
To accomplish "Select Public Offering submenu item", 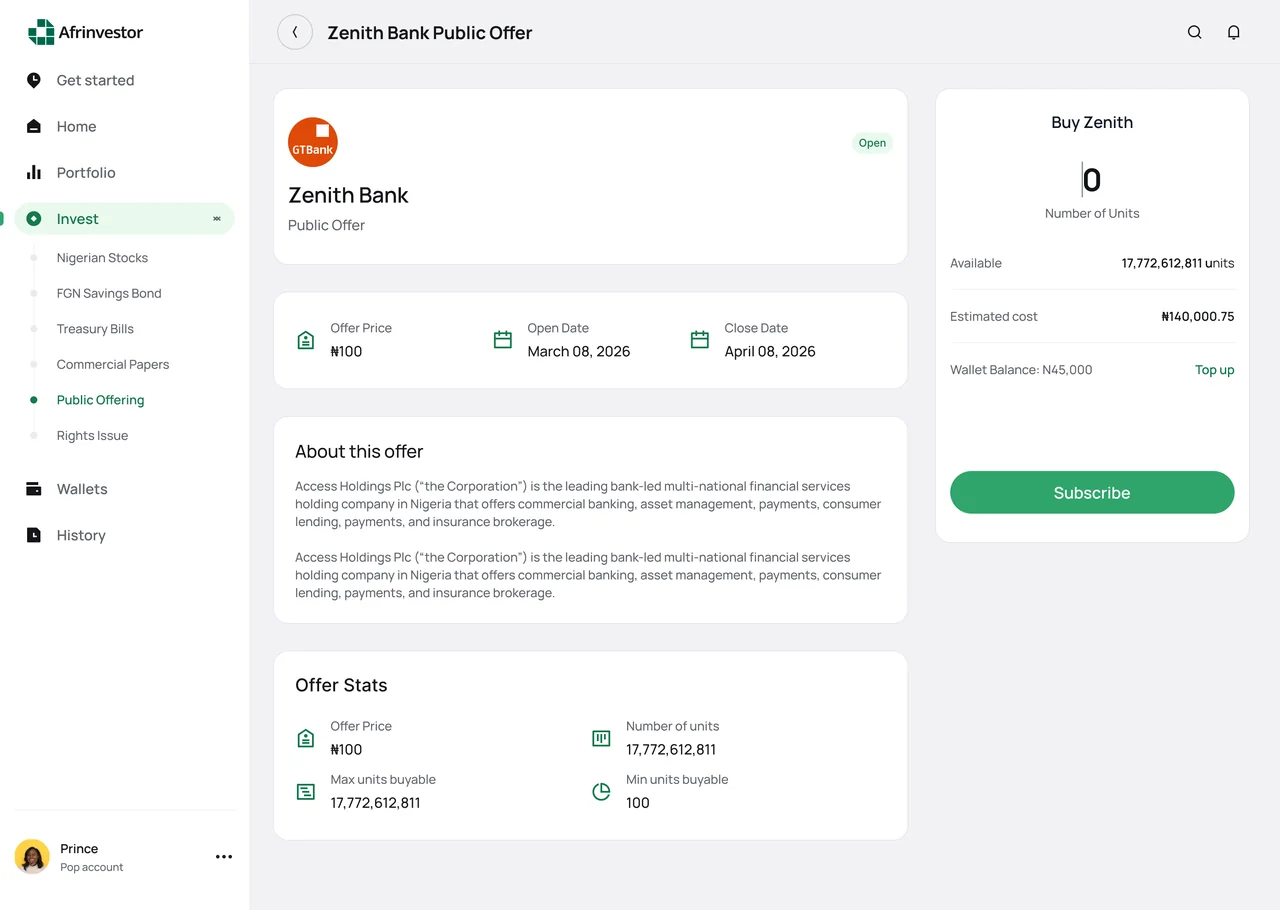I will point(100,400).
